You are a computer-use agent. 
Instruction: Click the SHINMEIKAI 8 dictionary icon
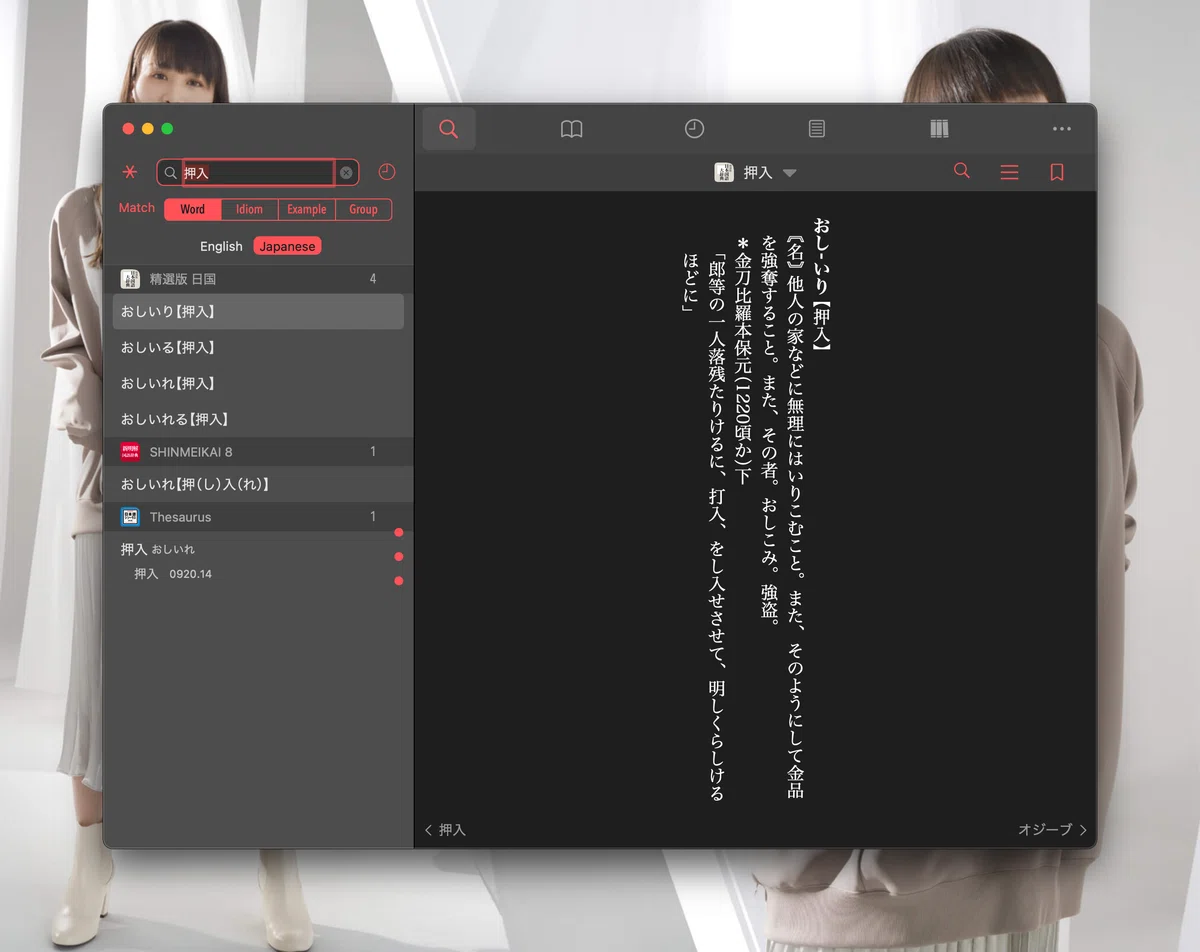point(130,452)
